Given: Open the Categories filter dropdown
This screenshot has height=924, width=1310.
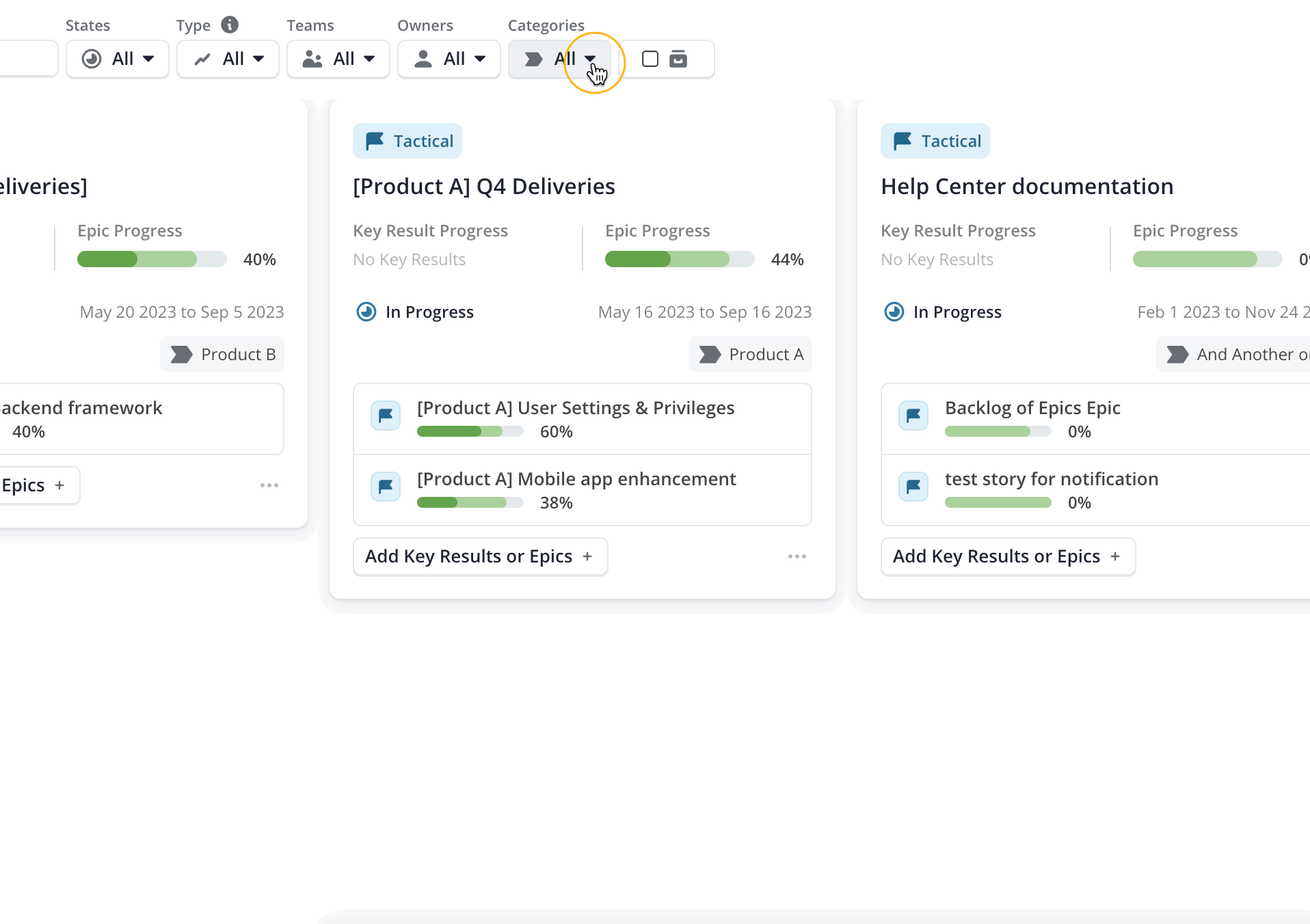Looking at the screenshot, I should tap(559, 59).
